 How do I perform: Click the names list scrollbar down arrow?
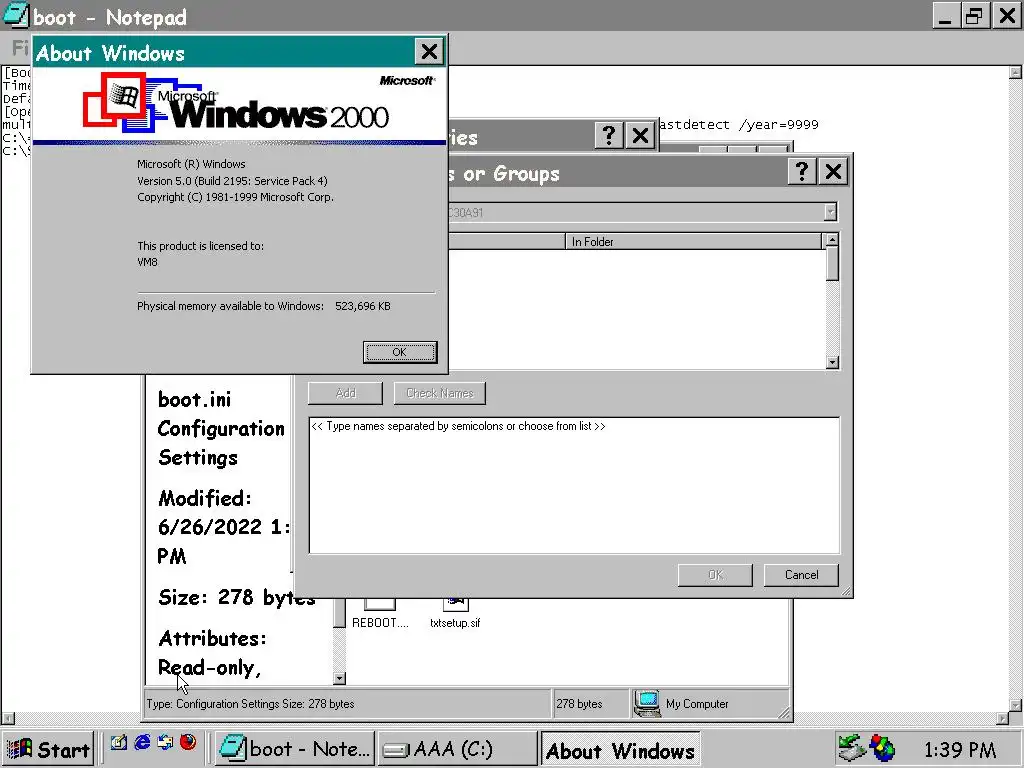pyautogui.click(x=832, y=362)
